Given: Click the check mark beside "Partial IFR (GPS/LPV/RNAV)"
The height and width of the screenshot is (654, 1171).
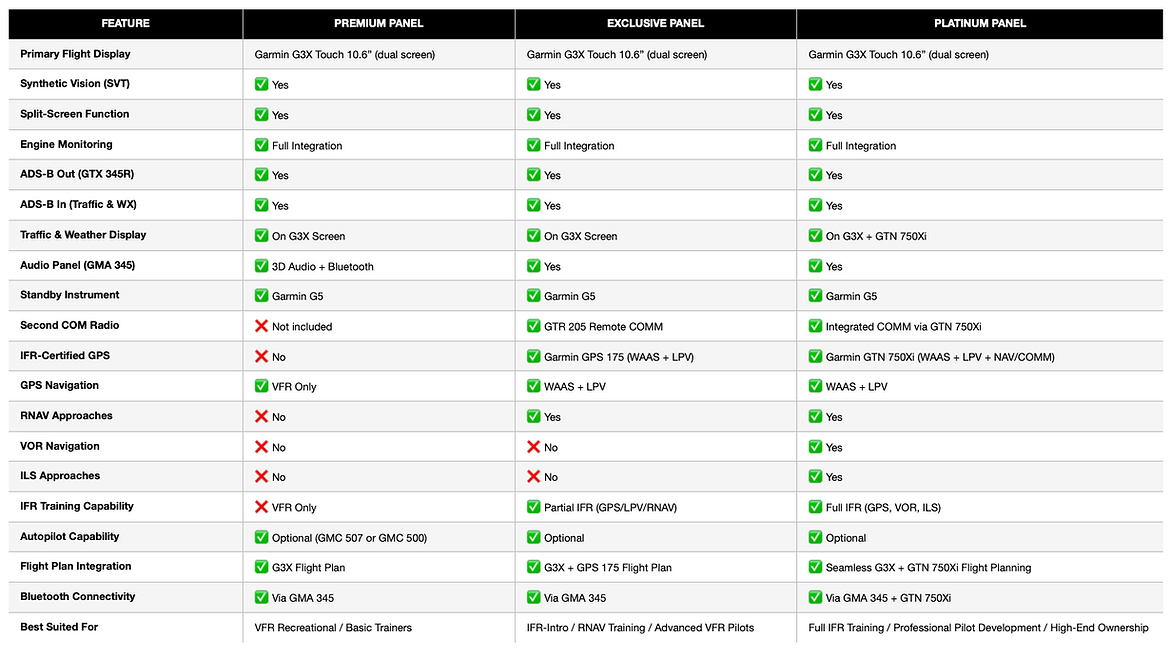Looking at the screenshot, I should pyautogui.click(x=533, y=507).
